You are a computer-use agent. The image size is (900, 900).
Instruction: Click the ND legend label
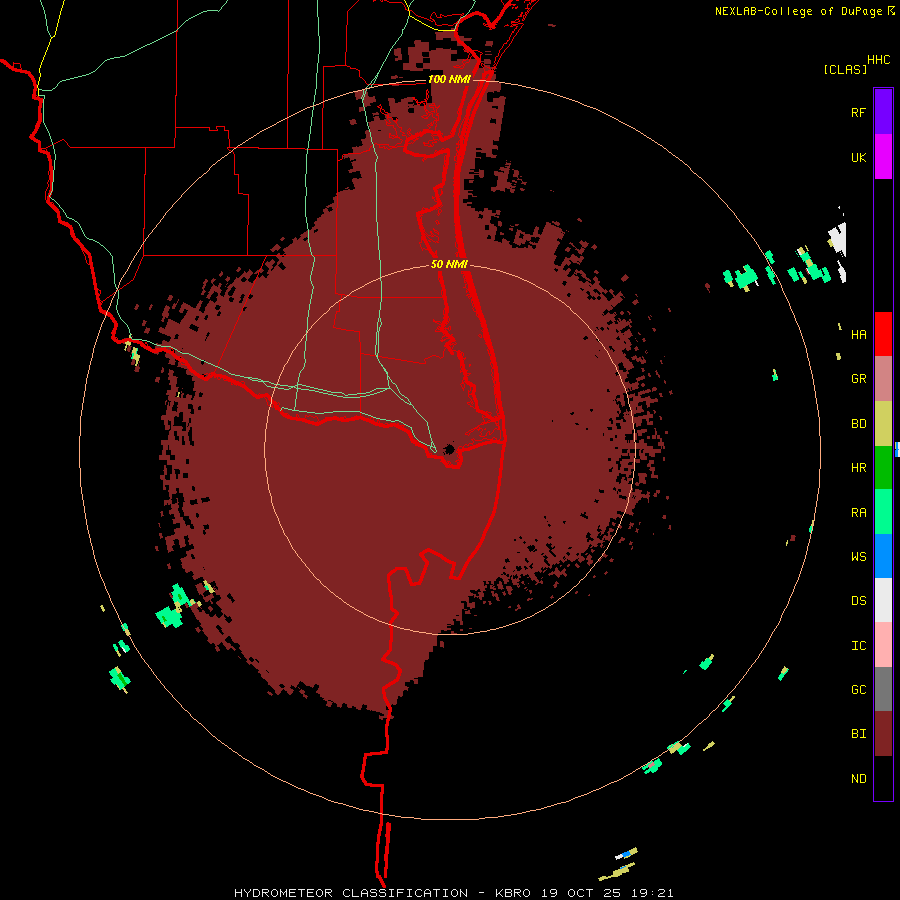(x=858, y=778)
